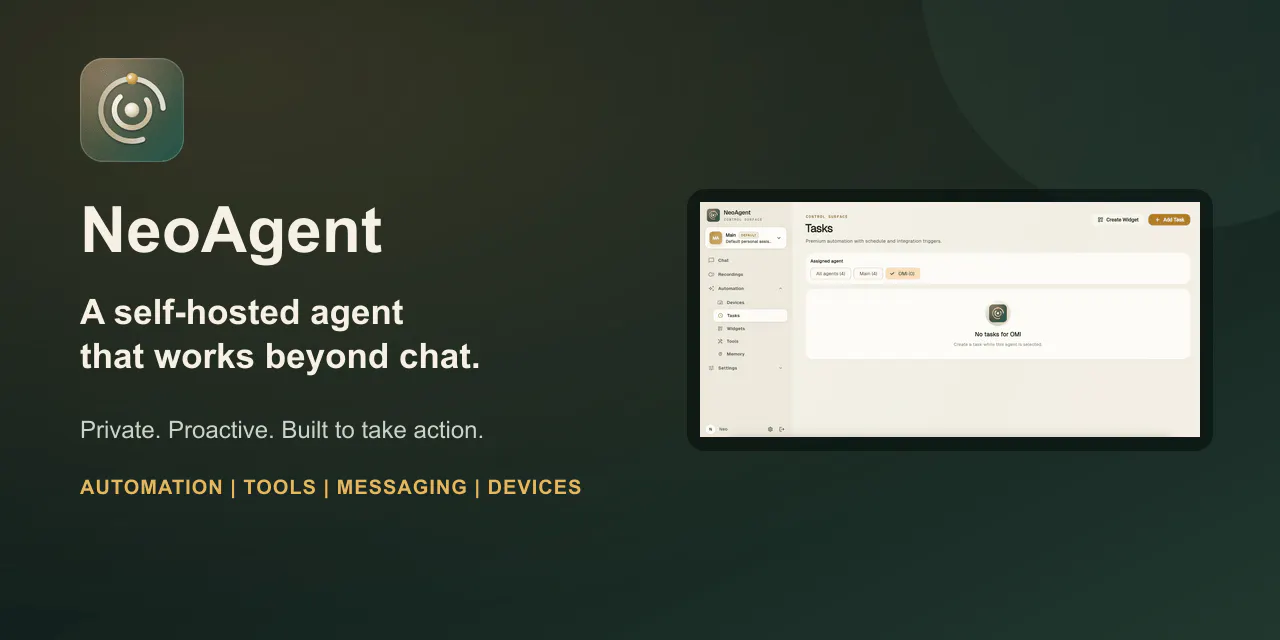Click the 'AUTOMATION | TOOLS | MESSAGING | DEVICES' line

pyautogui.click(x=331, y=487)
